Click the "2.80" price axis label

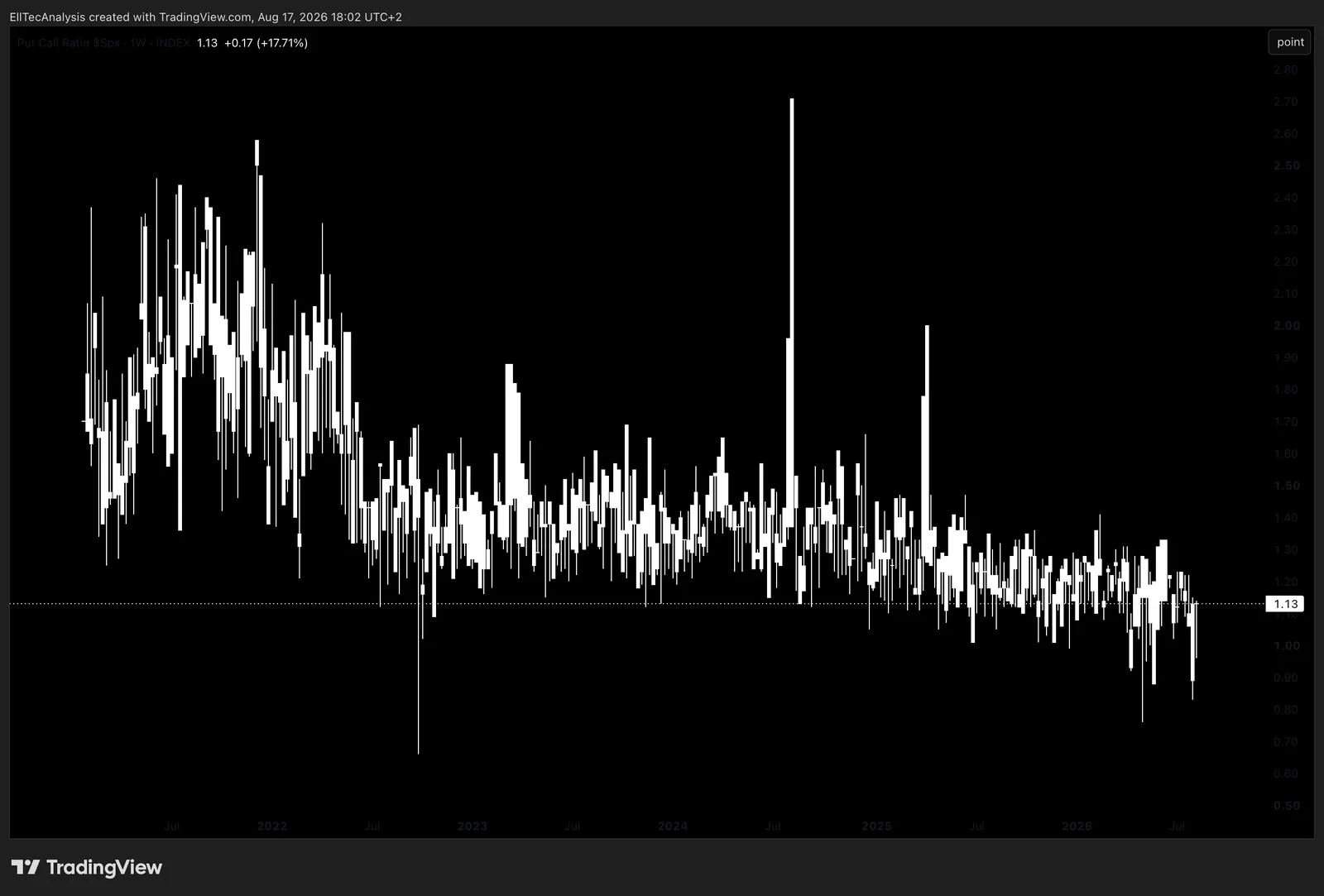click(x=1286, y=69)
